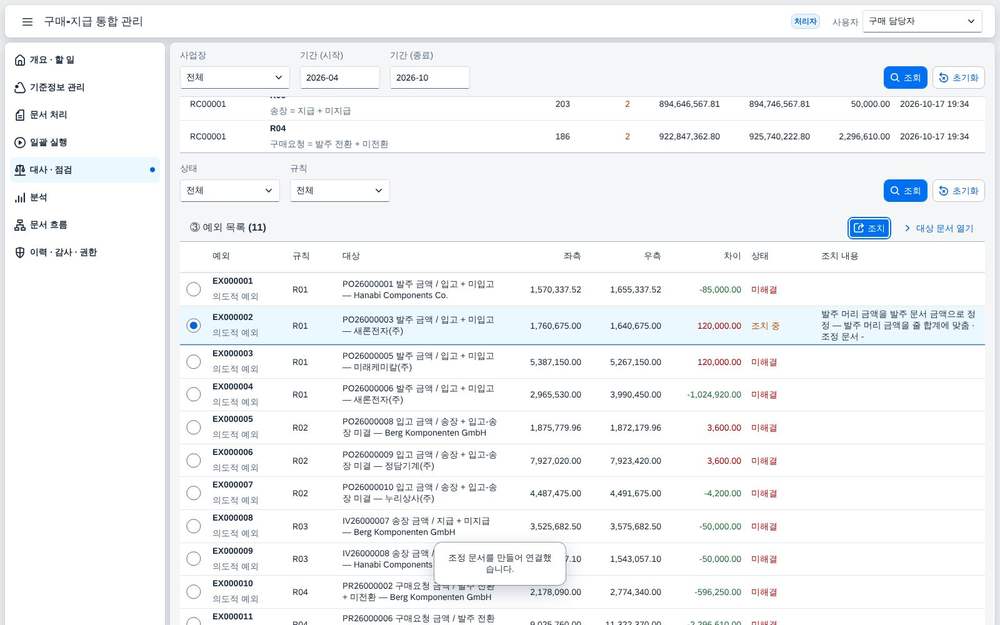Screen dimensions: 1000x625
Task: Click the 기간 (시작) date field
Action: (339, 78)
